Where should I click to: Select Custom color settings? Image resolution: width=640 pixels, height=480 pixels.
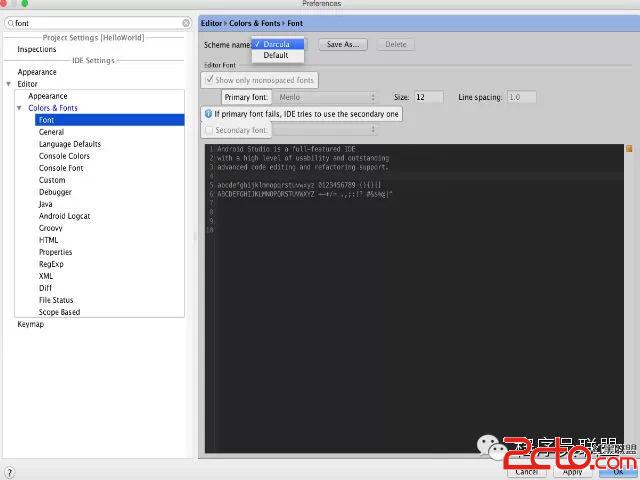52,180
